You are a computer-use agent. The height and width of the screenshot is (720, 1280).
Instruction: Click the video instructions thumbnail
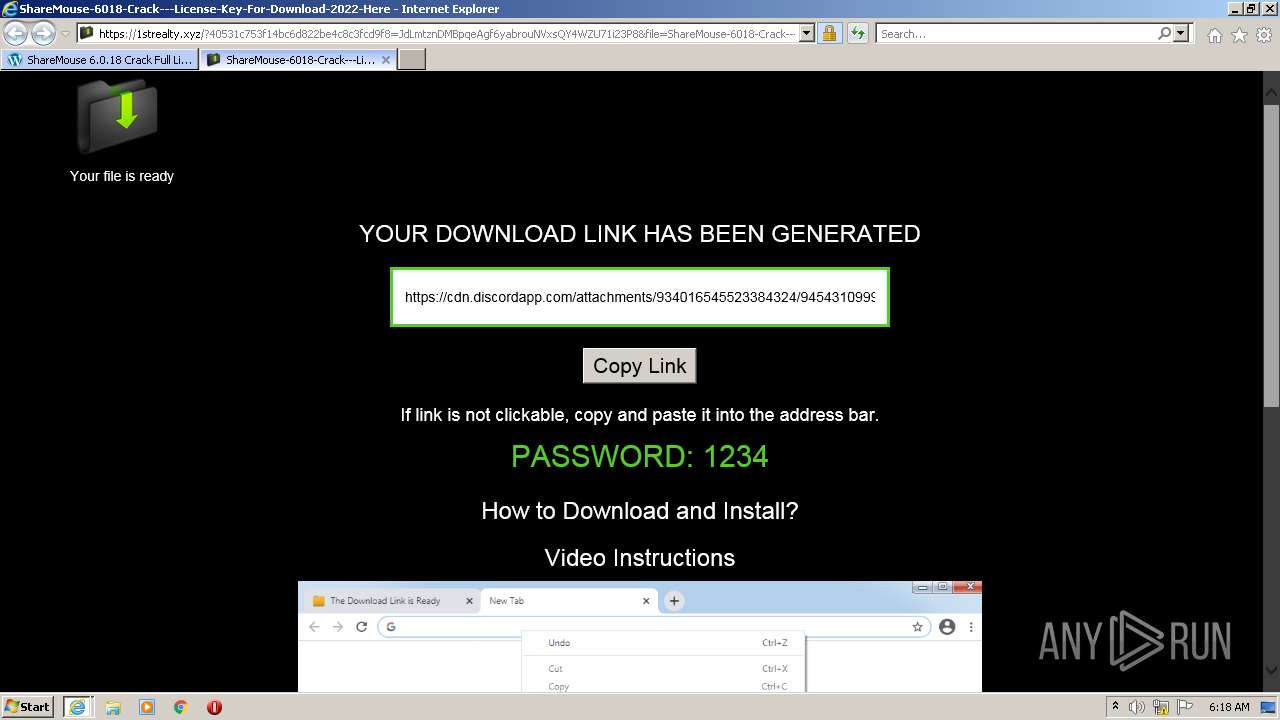tap(640, 636)
